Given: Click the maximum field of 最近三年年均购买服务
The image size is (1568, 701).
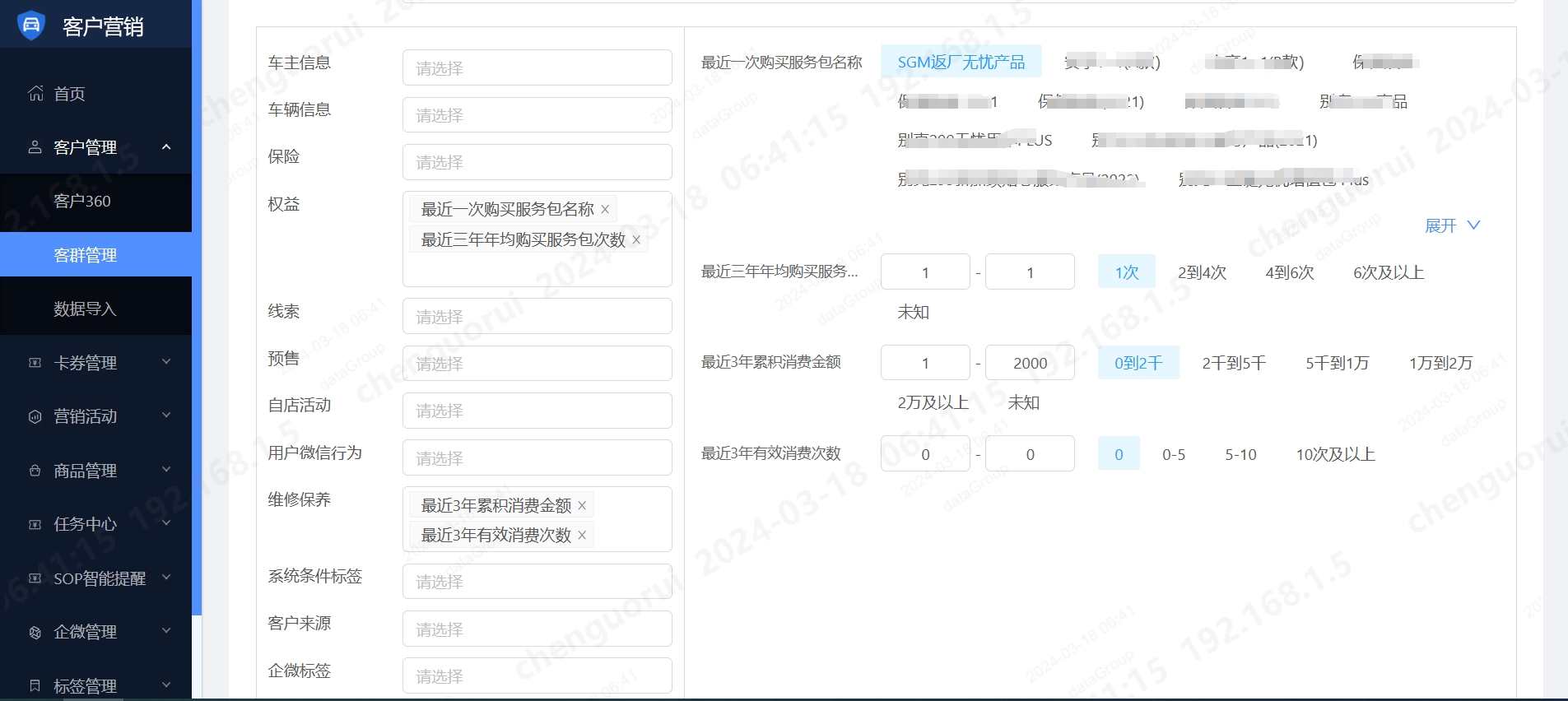Looking at the screenshot, I should click(x=1030, y=272).
